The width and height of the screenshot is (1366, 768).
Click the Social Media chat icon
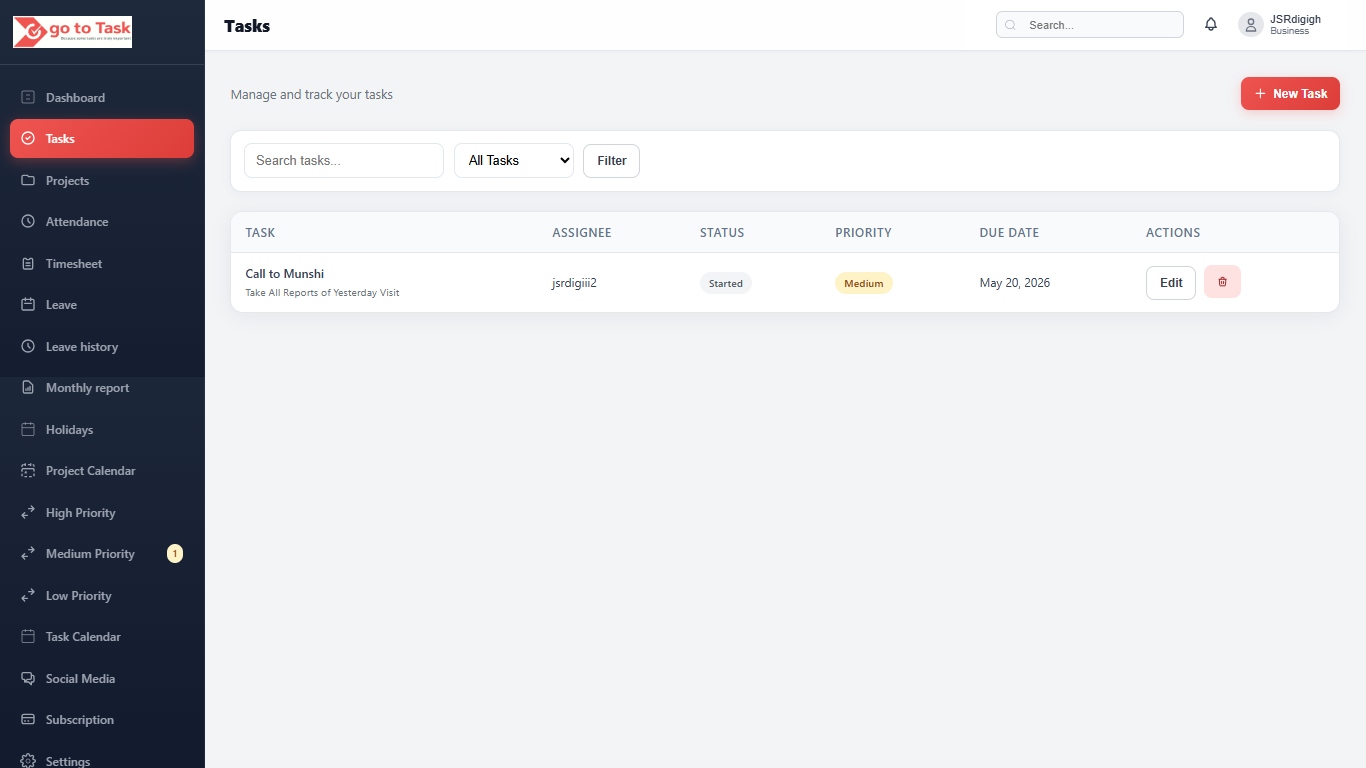coord(28,678)
